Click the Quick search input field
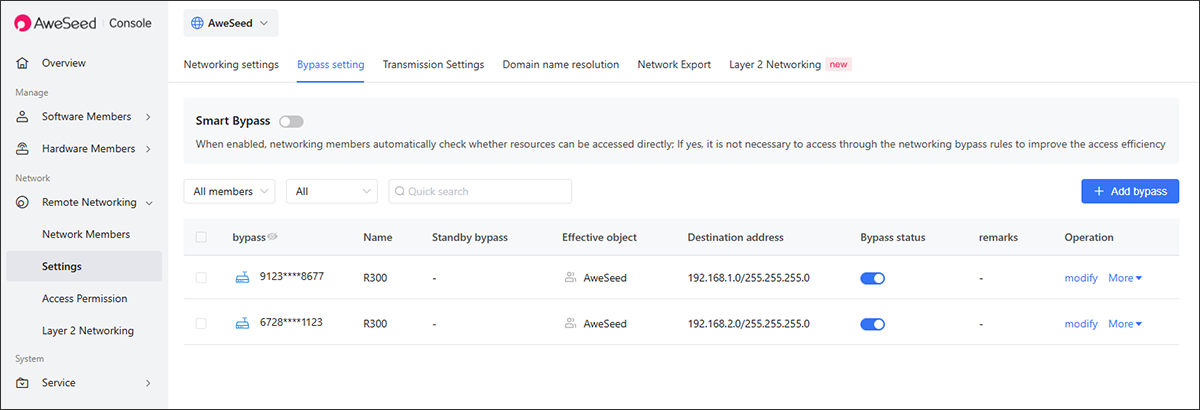 480,191
